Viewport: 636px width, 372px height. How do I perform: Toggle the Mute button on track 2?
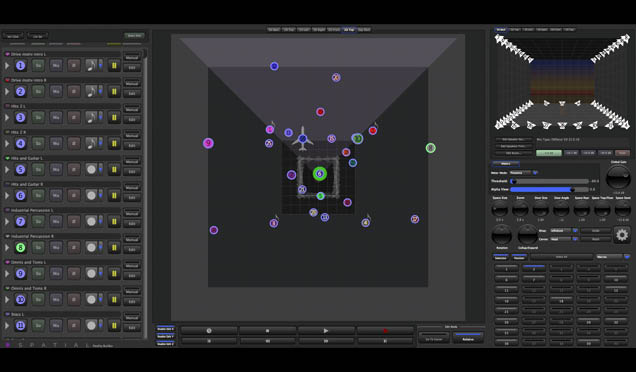click(x=56, y=91)
